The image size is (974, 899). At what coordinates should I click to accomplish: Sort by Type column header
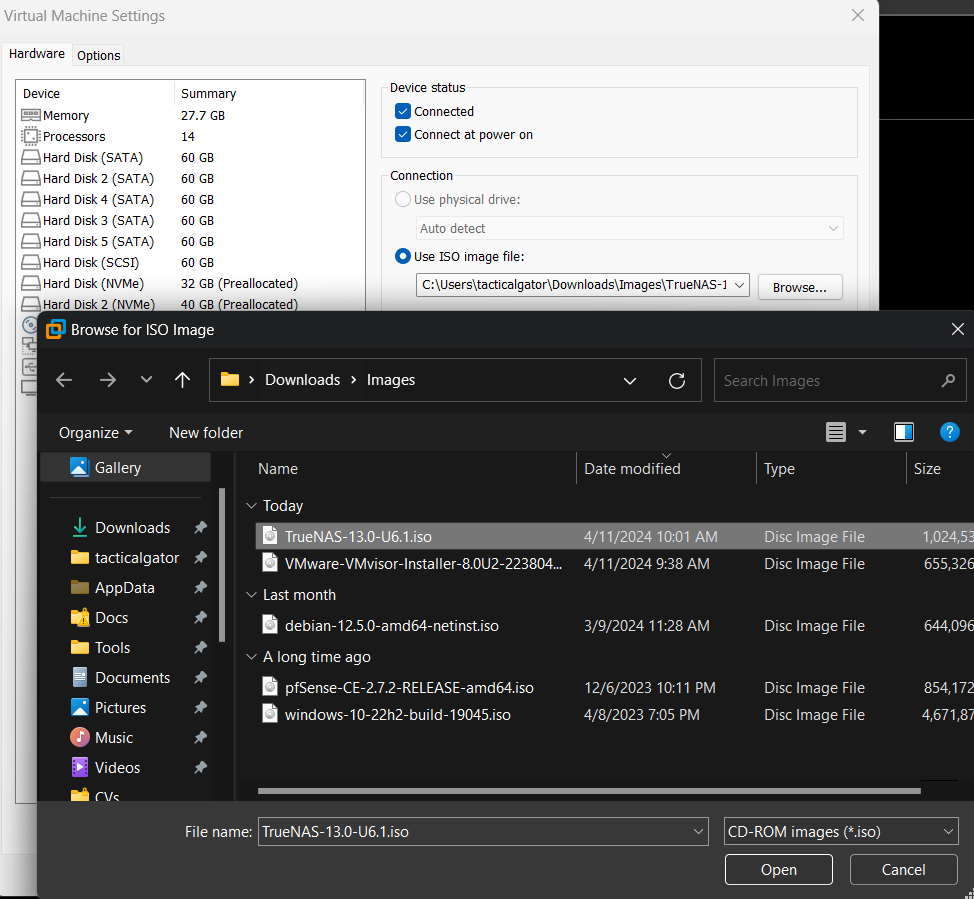pos(780,468)
